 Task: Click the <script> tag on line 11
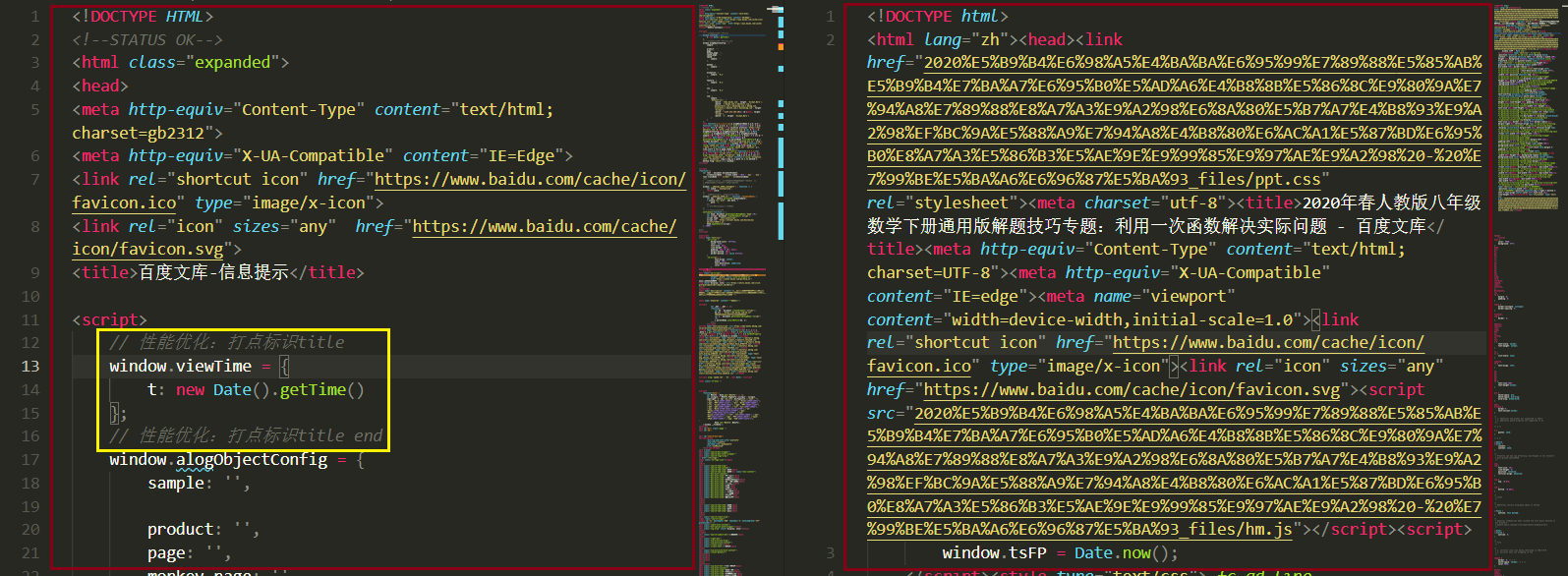(x=109, y=319)
